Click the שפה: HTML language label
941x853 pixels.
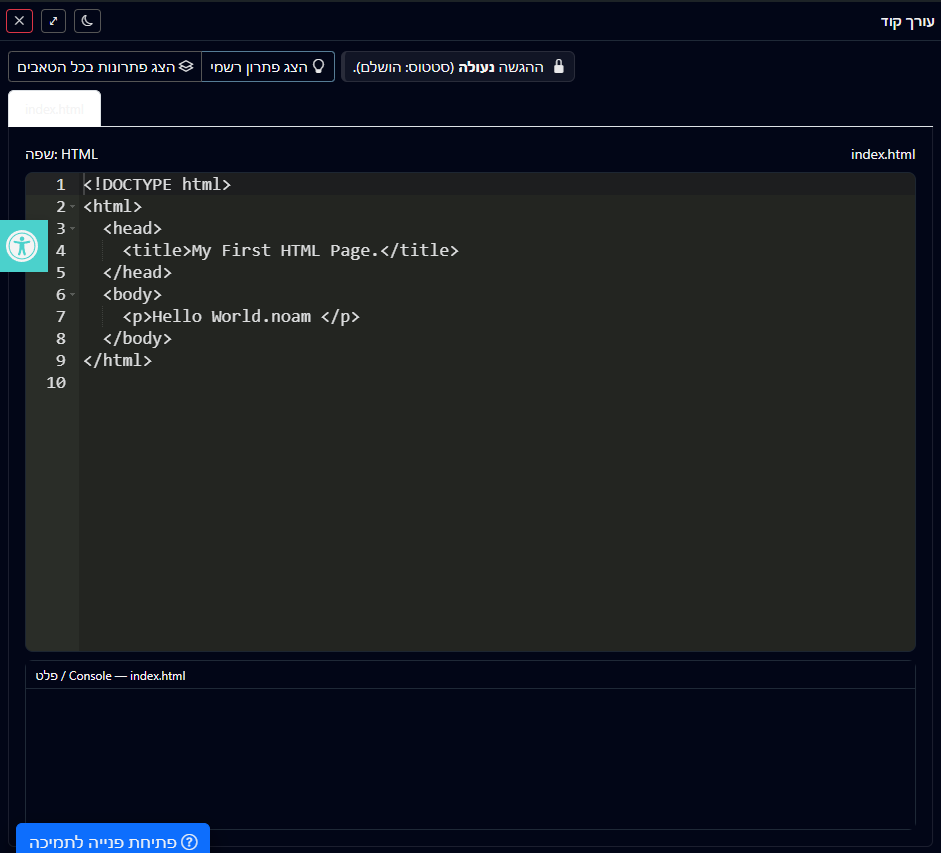coord(61,154)
